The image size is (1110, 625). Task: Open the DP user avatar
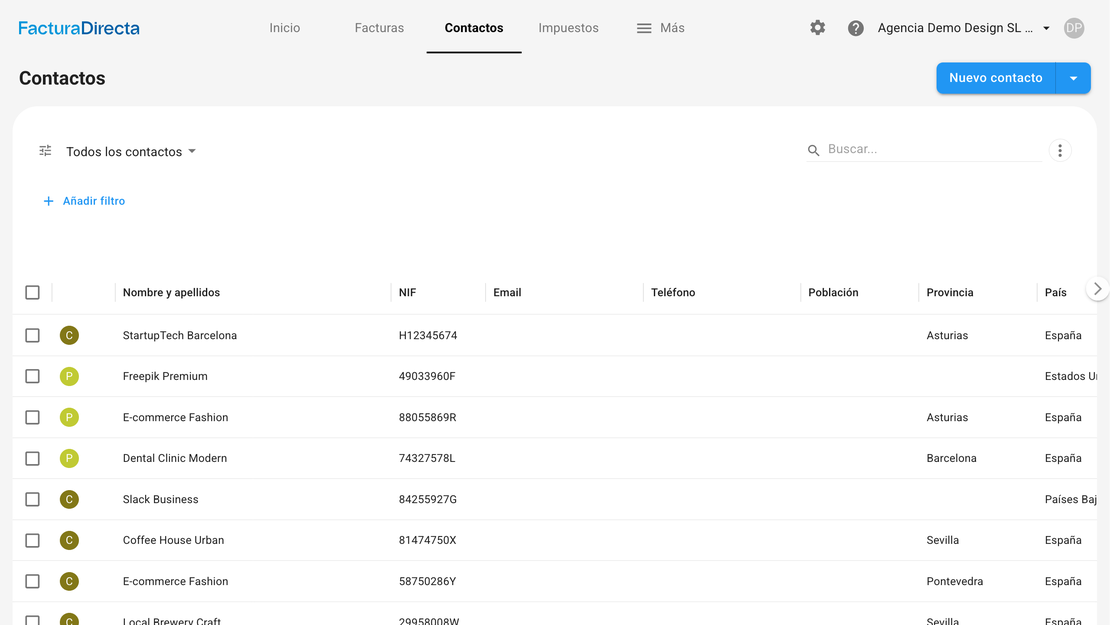click(1074, 28)
